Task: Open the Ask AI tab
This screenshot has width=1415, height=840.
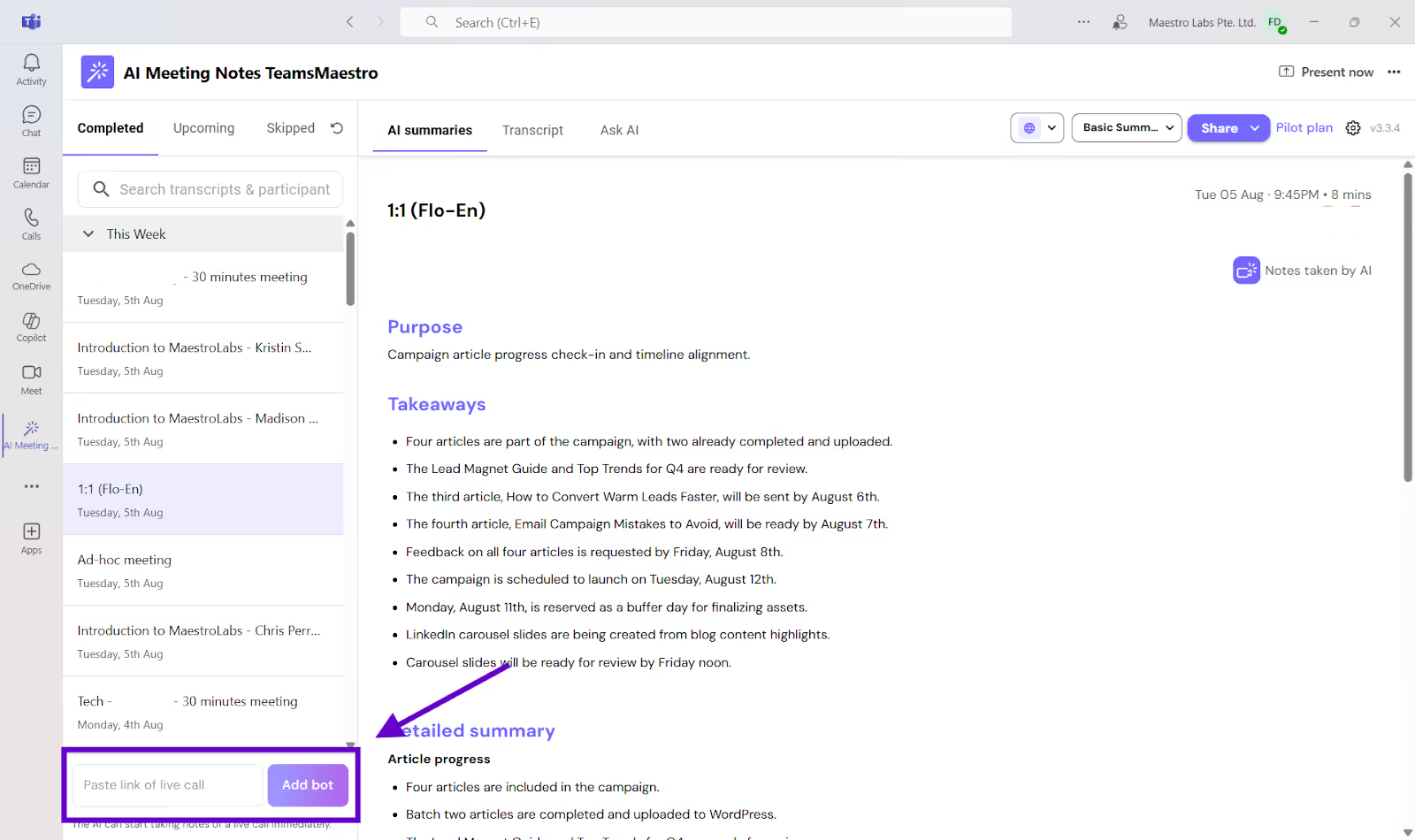Action: 619,130
